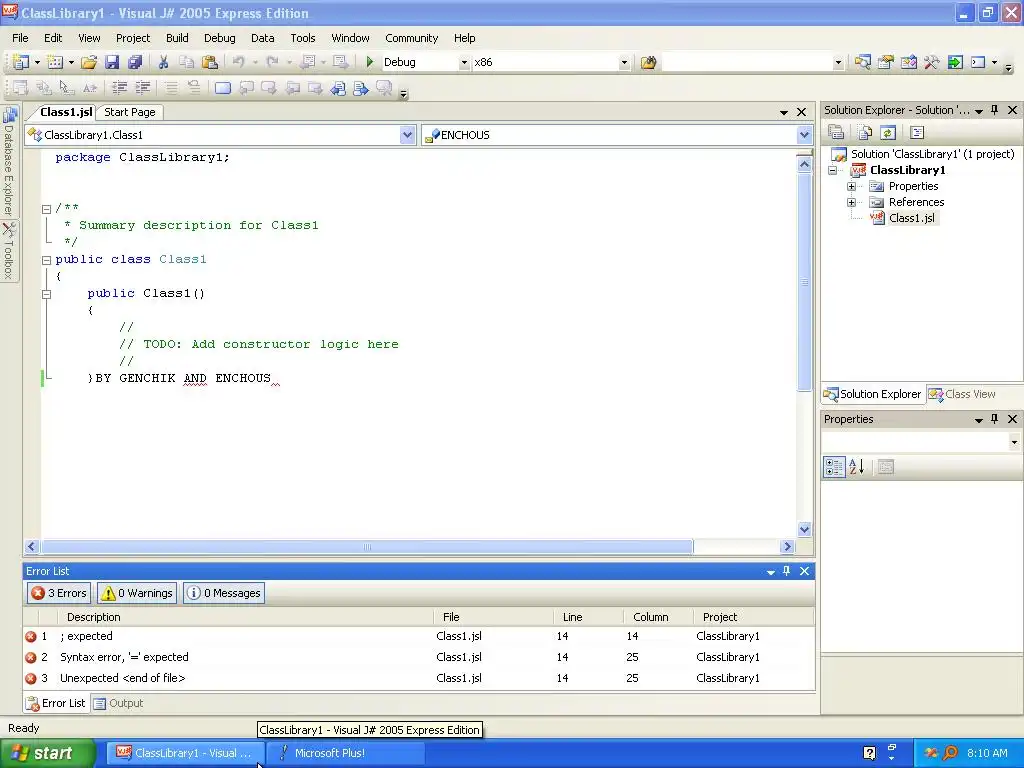Toggle auto-hide pin on Error List
Image resolution: width=1024 pixels, height=768 pixels.
coord(787,571)
